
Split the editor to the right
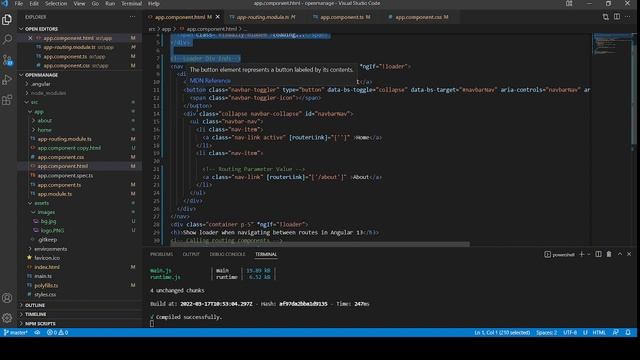click(617, 17)
